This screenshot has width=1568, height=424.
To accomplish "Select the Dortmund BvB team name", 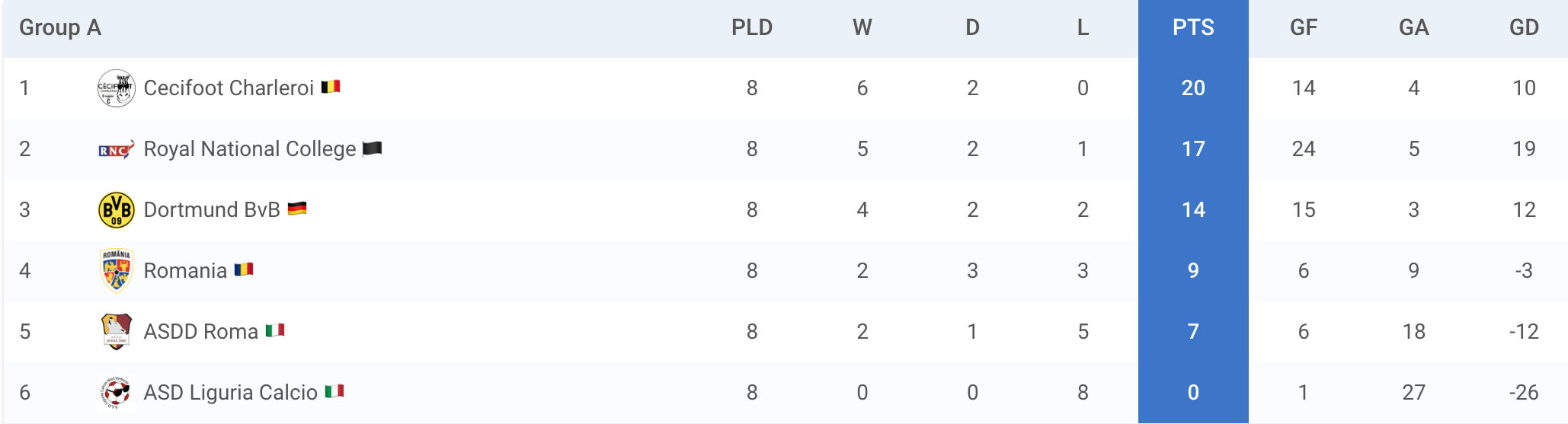I will tap(212, 210).
